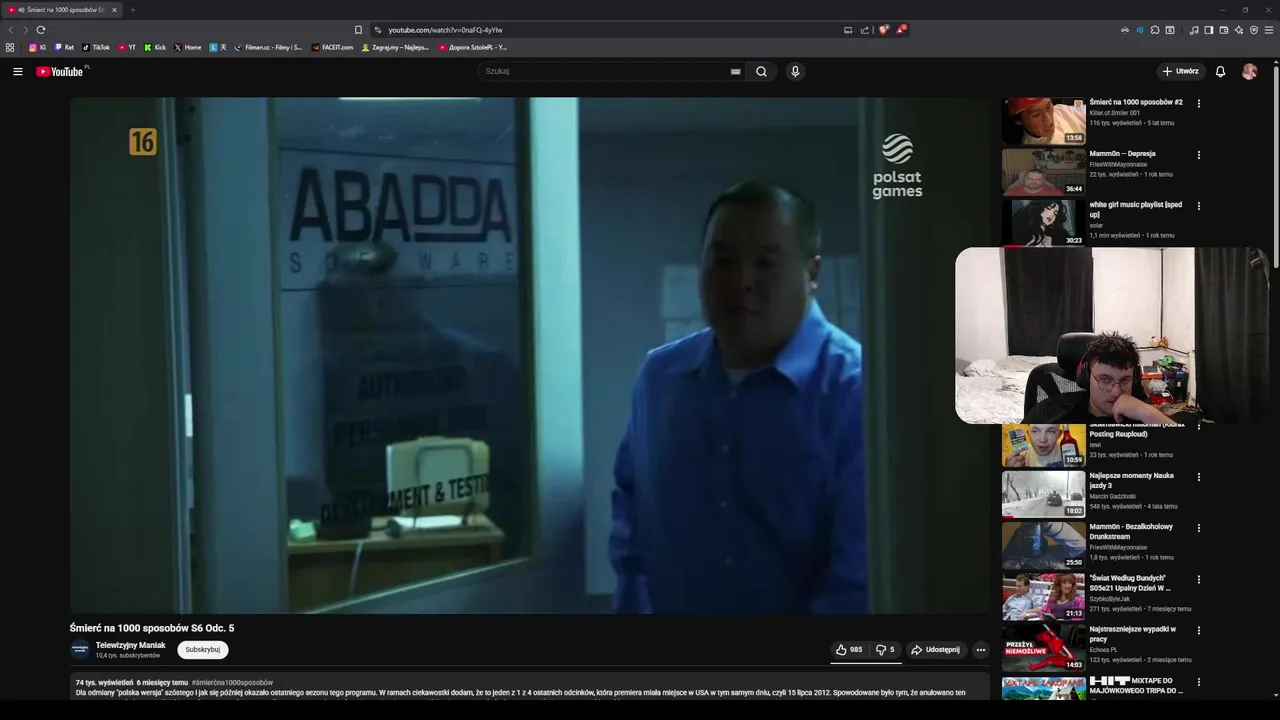Go back to the previous page
Viewport: 1280px width, 720px height.
pyautogui.click(x=12, y=30)
